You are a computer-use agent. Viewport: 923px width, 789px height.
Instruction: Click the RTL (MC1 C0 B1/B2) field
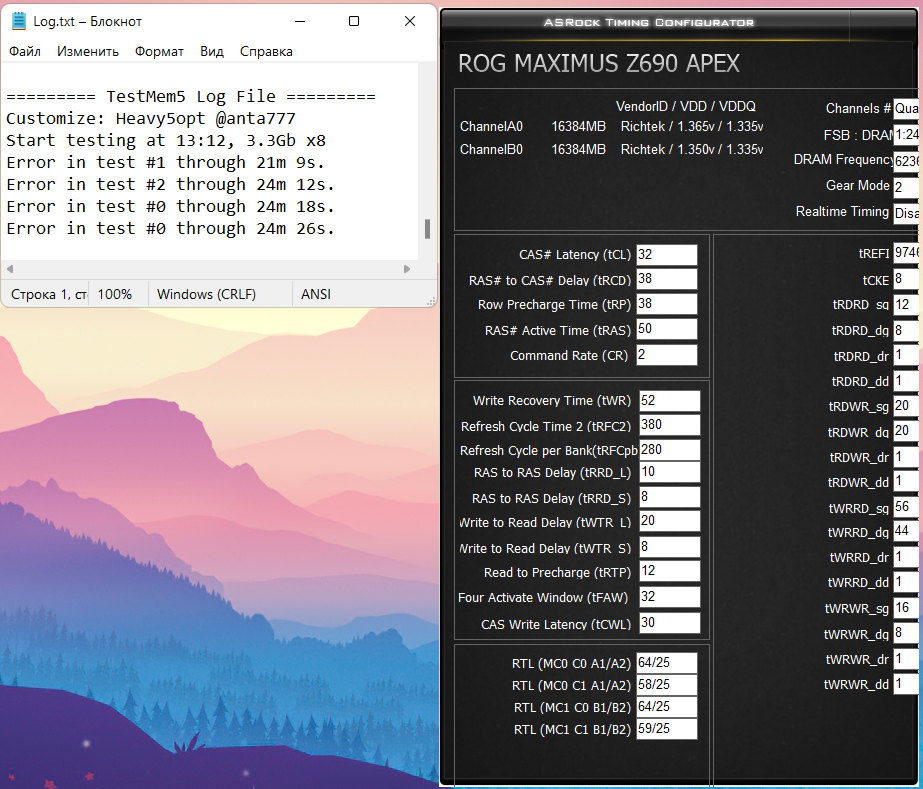pos(666,707)
